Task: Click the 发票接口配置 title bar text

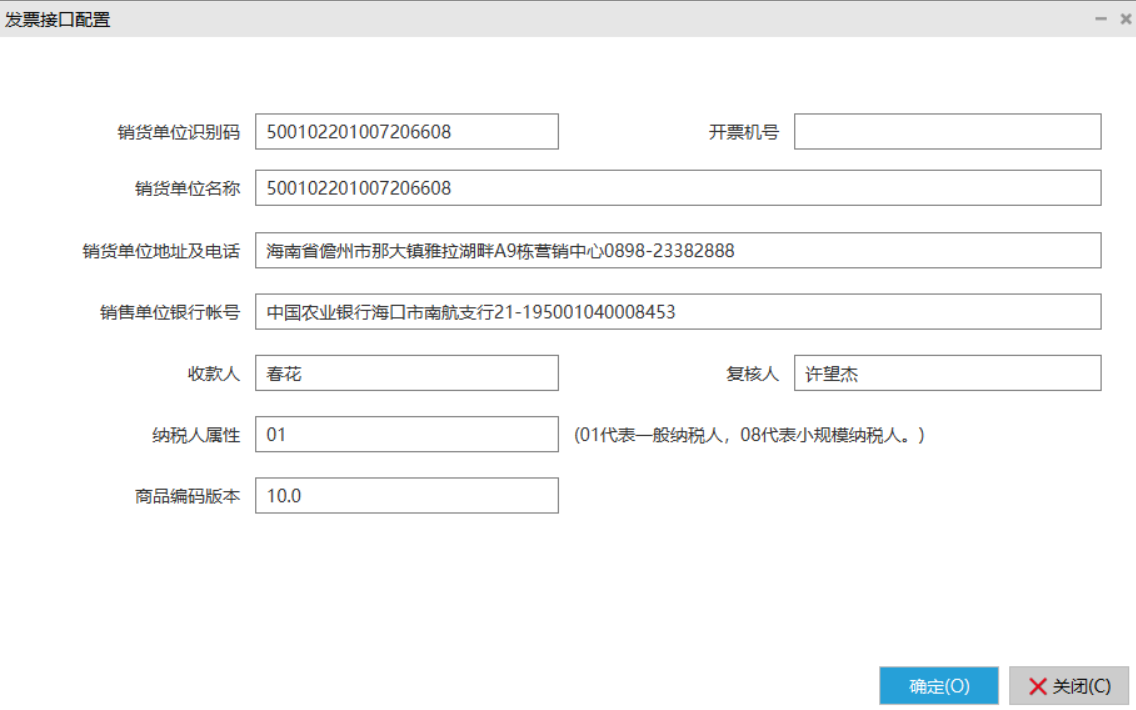Action: click(58, 19)
